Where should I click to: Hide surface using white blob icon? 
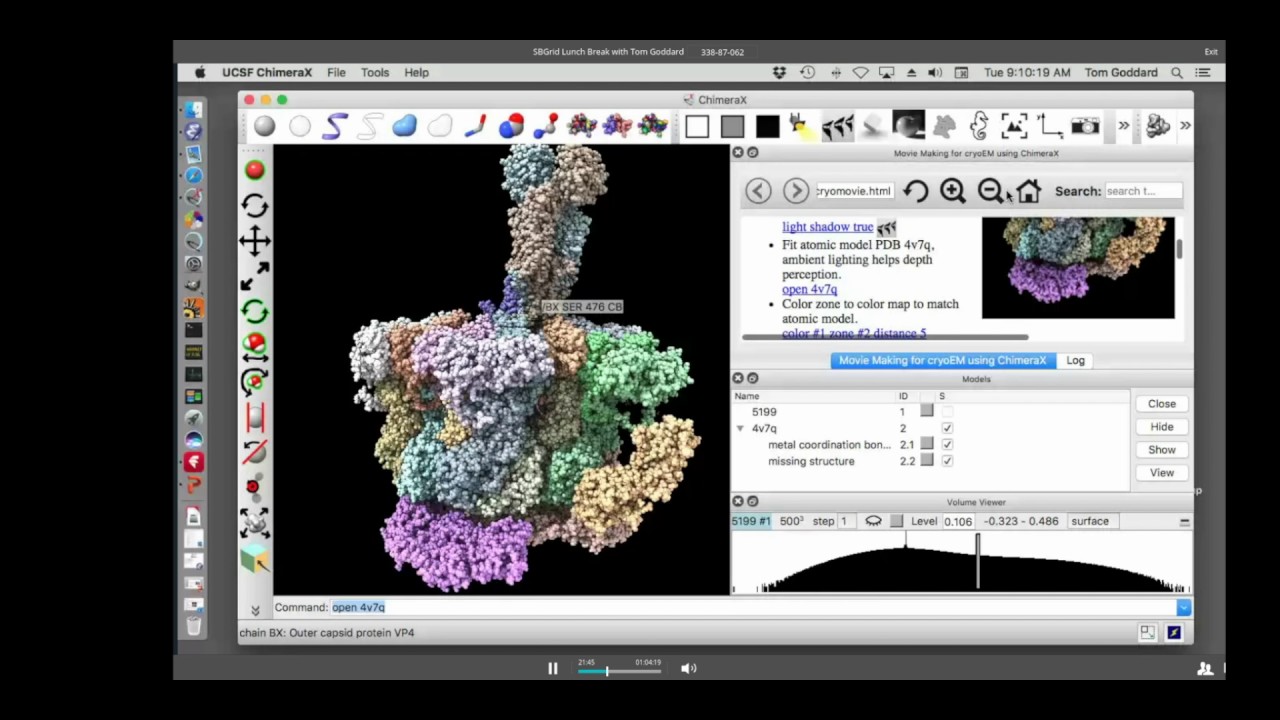point(440,126)
